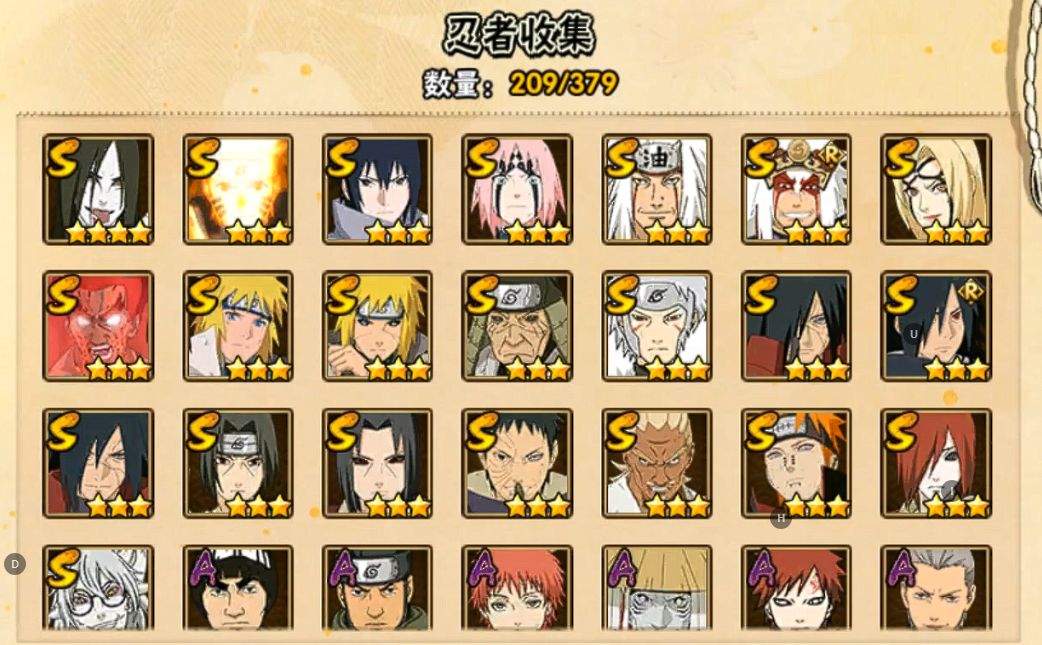Viewport: 1042px width, 645px height.
Task: Select the long red-haired S-rank ninja card
Action: tap(936, 464)
